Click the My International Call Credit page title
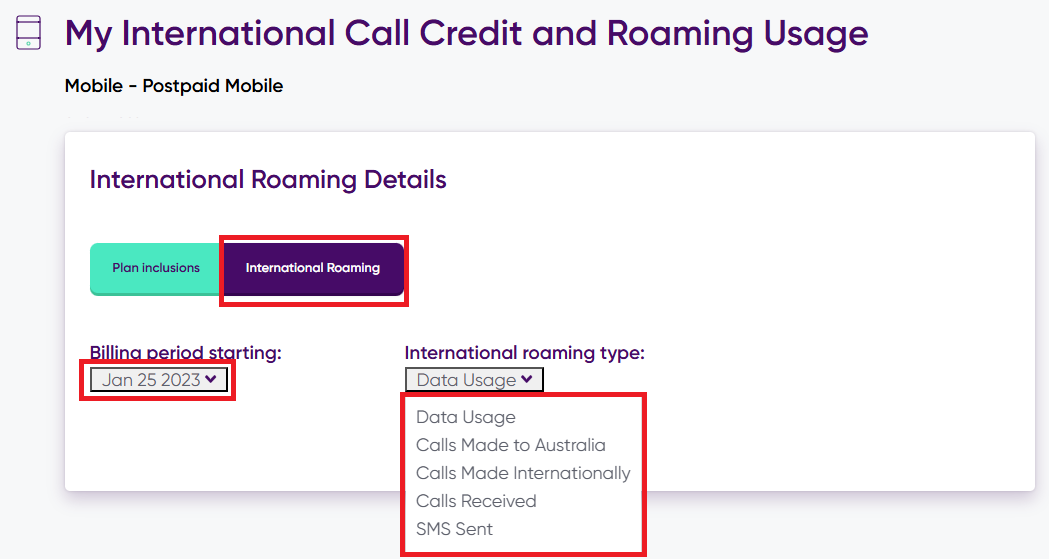1049x559 pixels. pyautogui.click(x=466, y=34)
